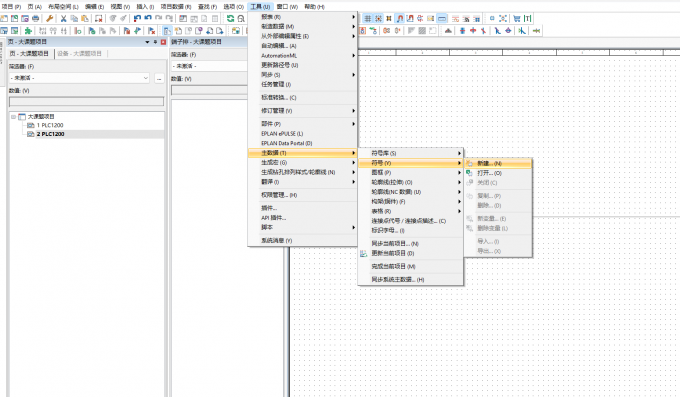Open the 插入 (I) menu
This screenshot has height=397, width=680.
(x=145, y=7)
